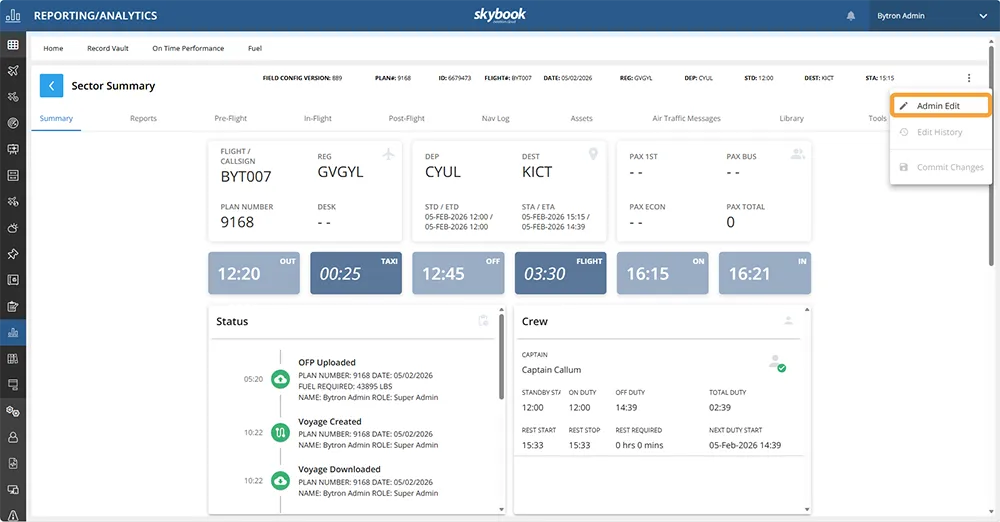
Task: Click the OFP Uploaded cloud status icon
Action: pos(281,380)
